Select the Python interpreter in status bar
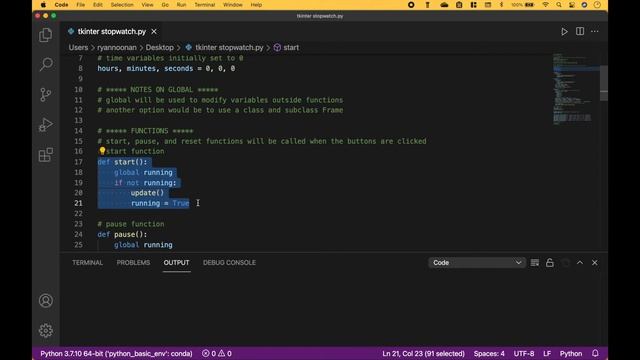 tap(116, 353)
